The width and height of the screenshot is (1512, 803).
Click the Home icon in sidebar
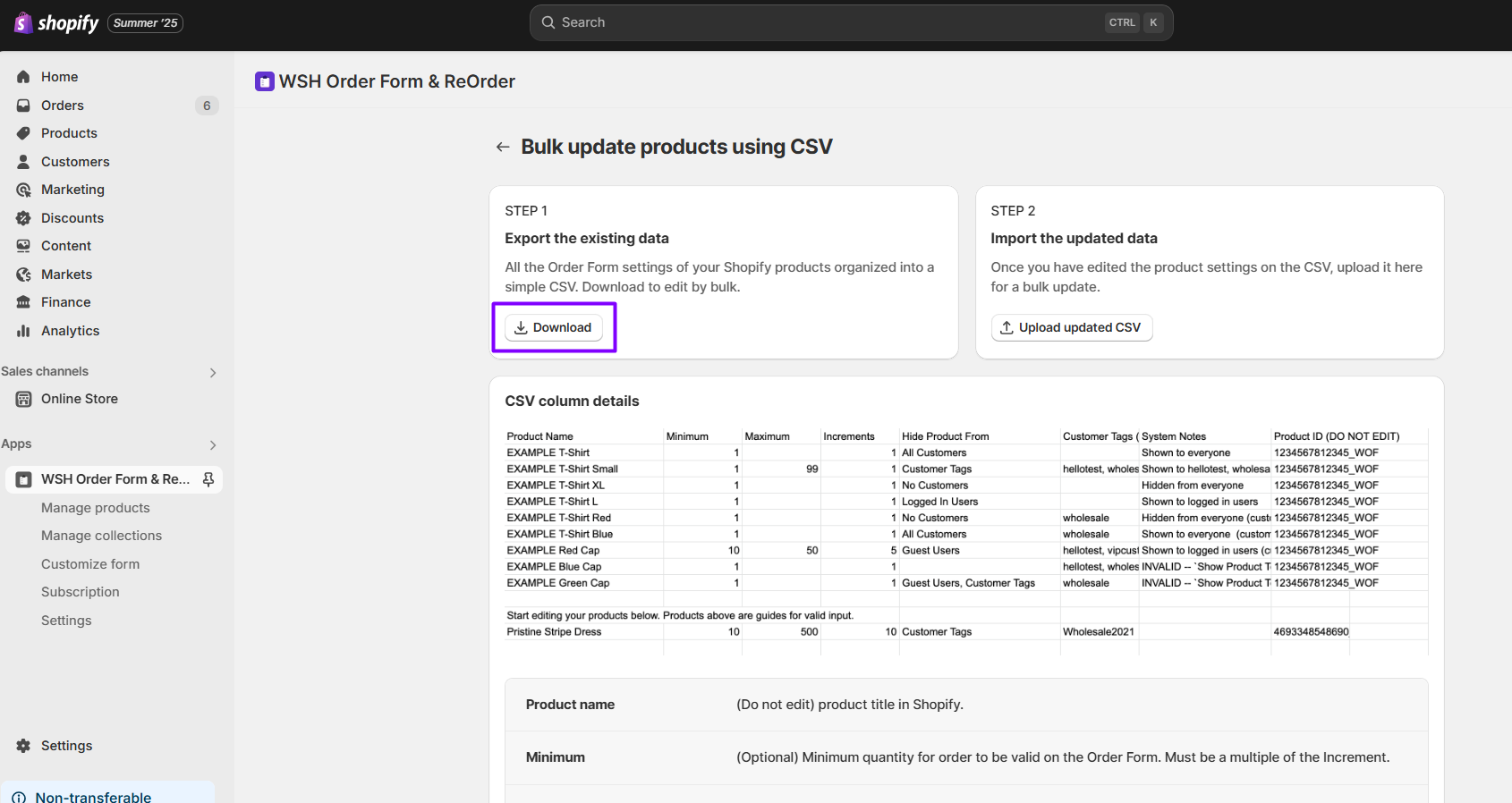coord(23,77)
